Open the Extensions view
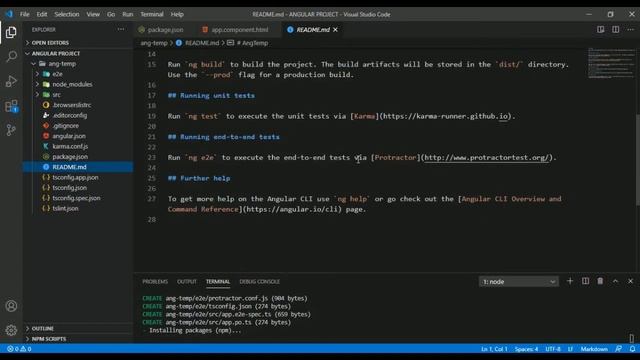Viewport: 640px width, 360px height. tap(11, 106)
